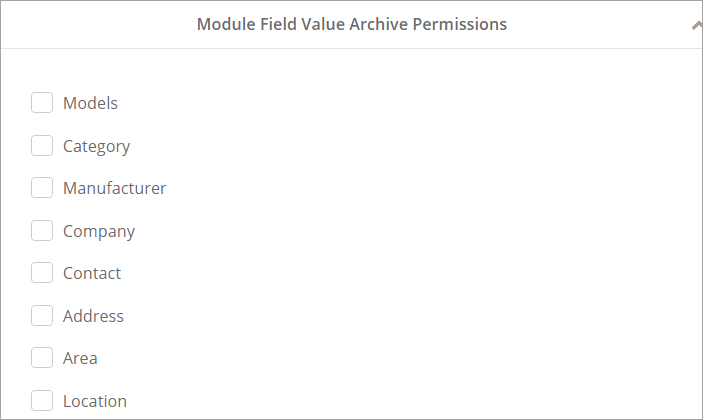This screenshot has width=703, height=420.
Task: Enable archive permission checkbox for Address
Action: 42,316
